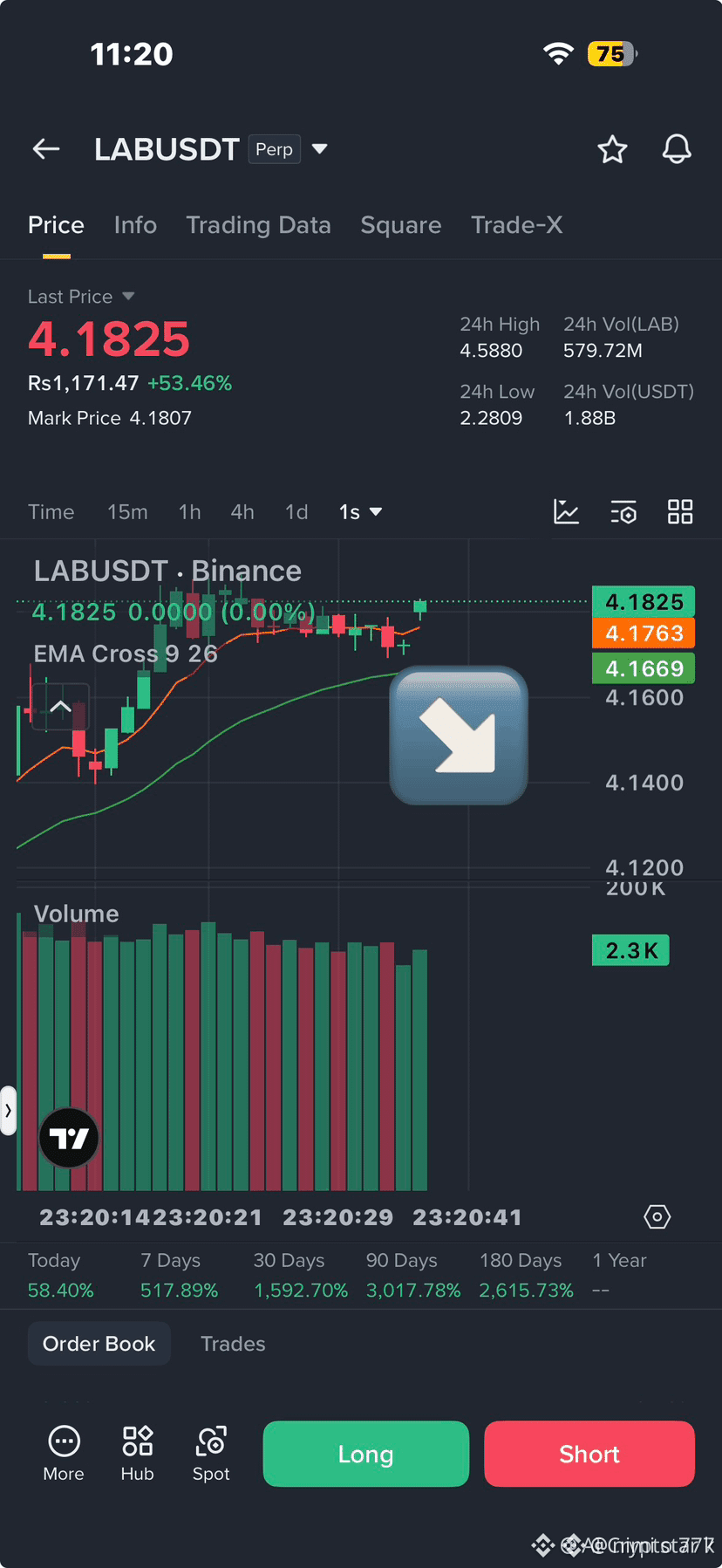
Task: Open the More menu
Action: tap(64, 1453)
